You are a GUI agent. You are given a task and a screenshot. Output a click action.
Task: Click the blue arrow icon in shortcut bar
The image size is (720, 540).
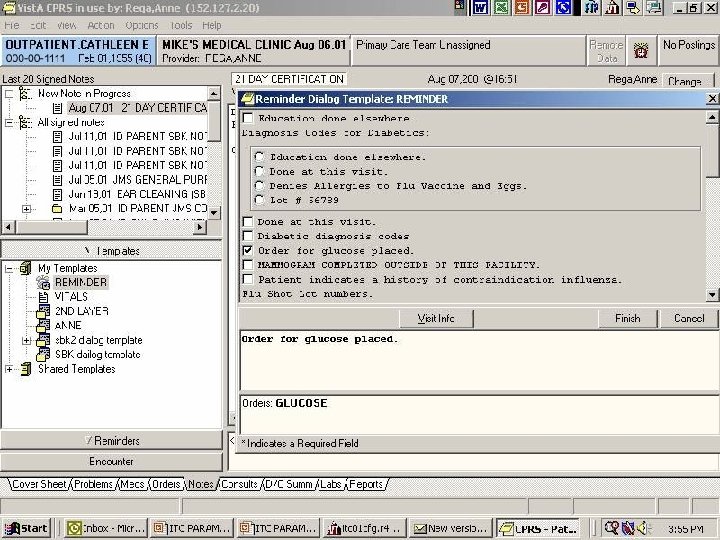pyautogui.click(x=563, y=7)
